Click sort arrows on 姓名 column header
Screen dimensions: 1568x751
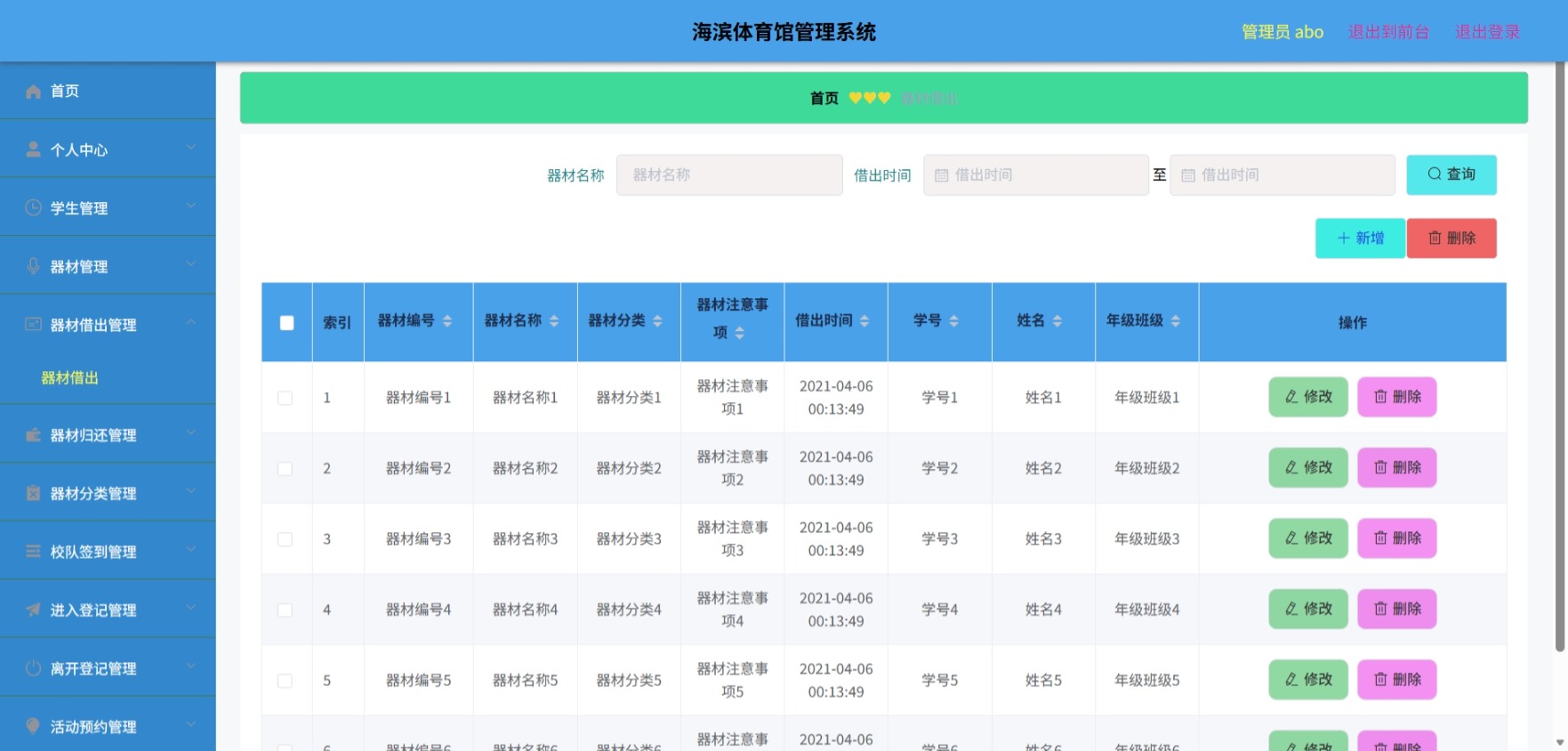coord(1057,321)
